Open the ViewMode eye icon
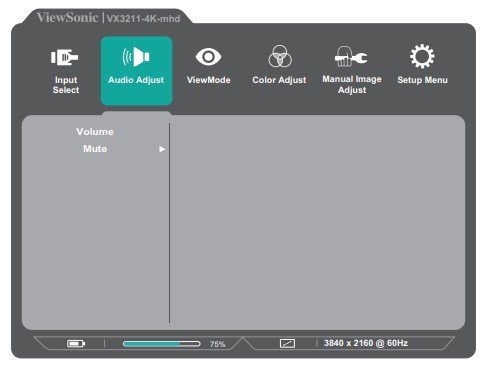This screenshot has height=367, width=483. [x=208, y=57]
